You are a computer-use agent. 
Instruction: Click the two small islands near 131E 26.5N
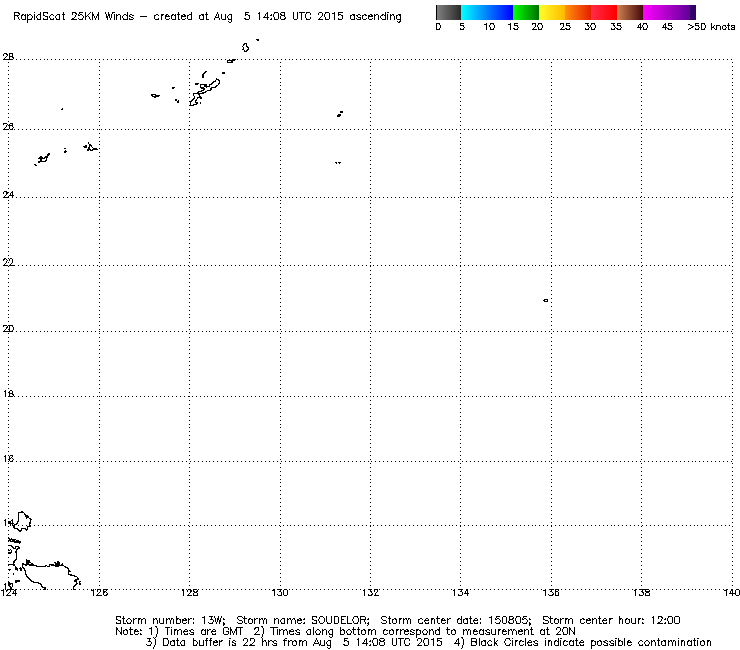pyautogui.click(x=340, y=114)
